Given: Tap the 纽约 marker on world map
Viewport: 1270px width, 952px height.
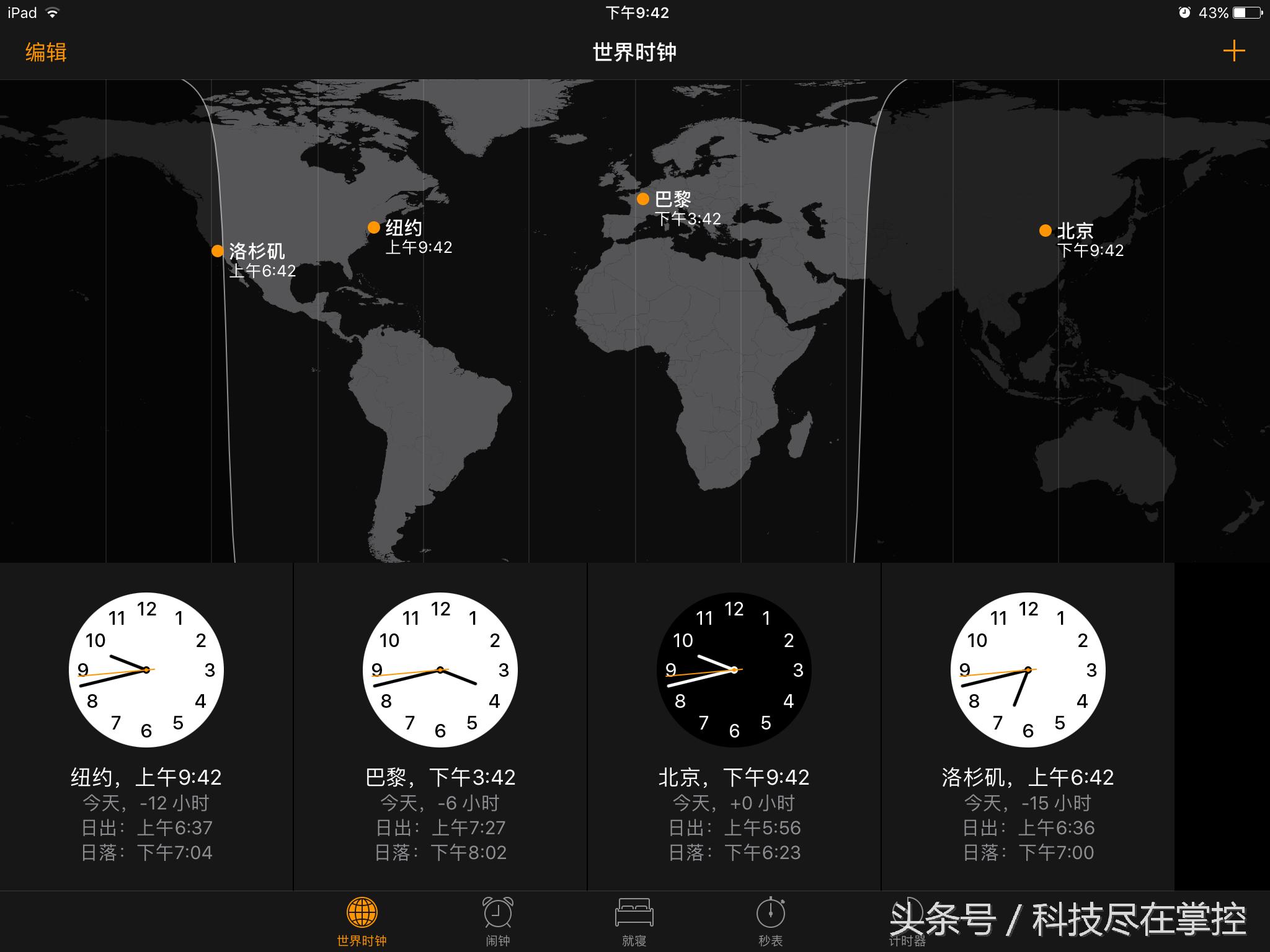Looking at the screenshot, I should [373, 227].
